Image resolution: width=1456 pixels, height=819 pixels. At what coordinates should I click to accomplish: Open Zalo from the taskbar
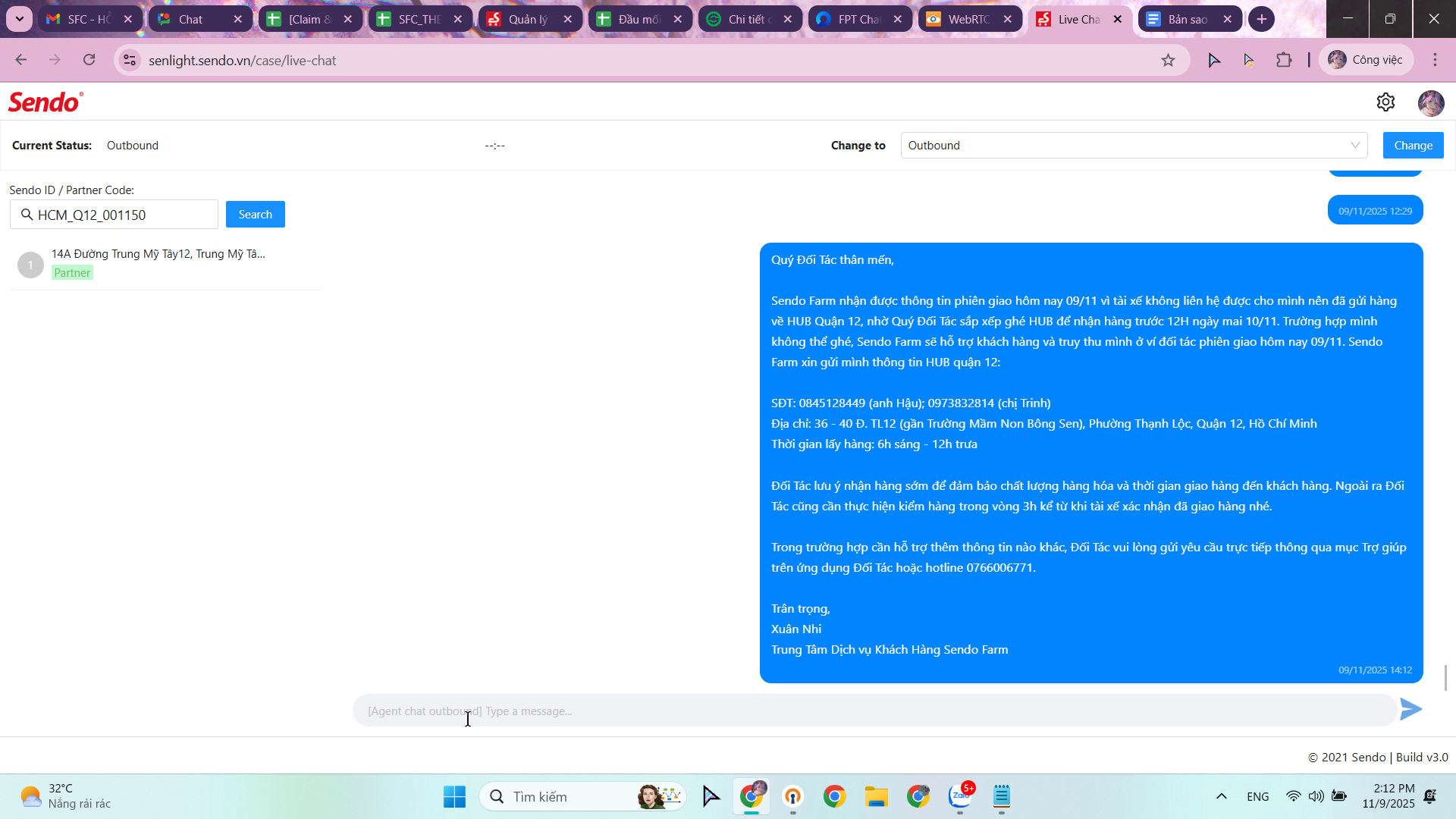coord(960,796)
